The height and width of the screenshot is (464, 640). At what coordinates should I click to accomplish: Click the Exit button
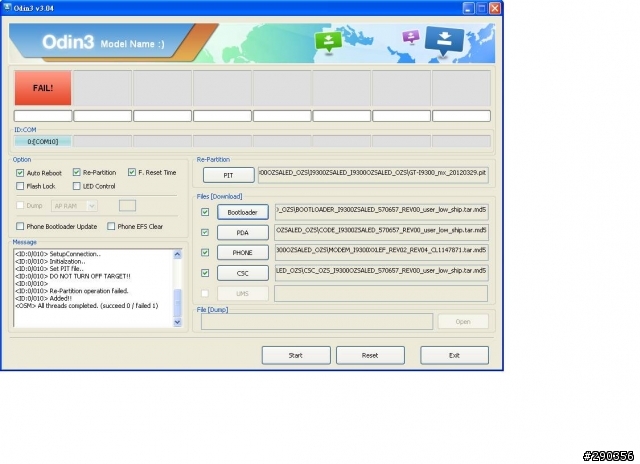pos(454,355)
